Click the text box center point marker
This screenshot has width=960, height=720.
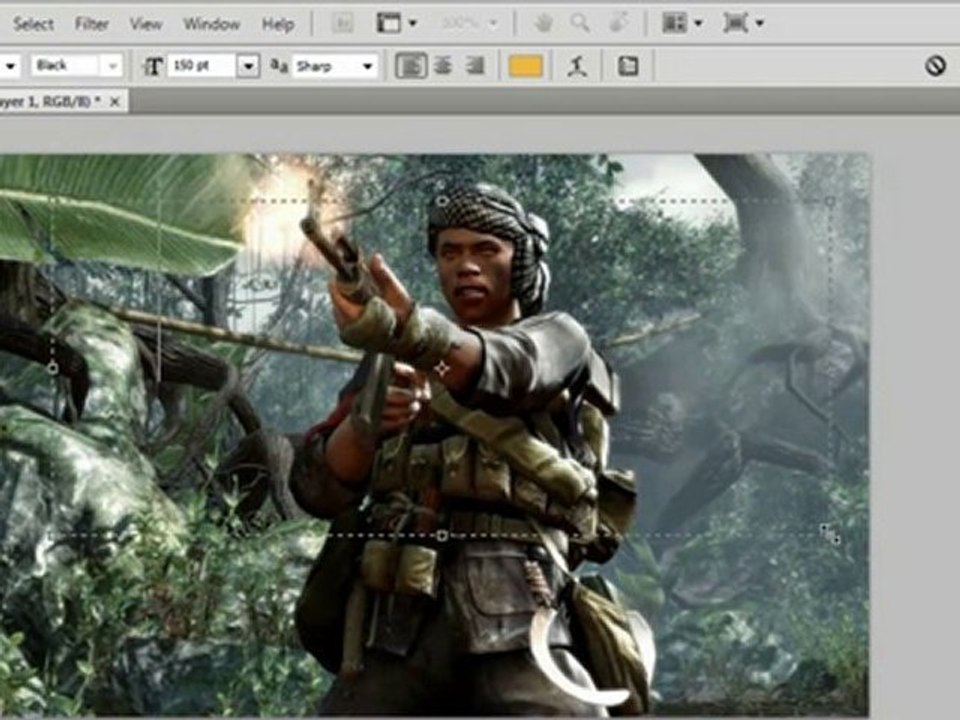(x=441, y=369)
